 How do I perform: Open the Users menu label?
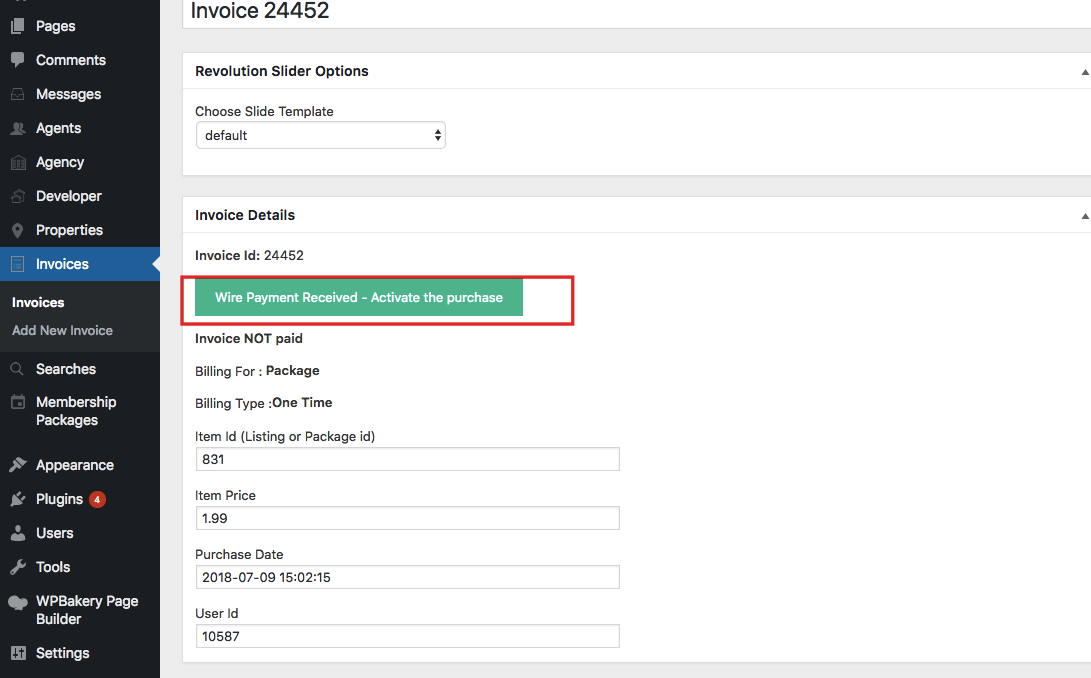click(54, 533)
